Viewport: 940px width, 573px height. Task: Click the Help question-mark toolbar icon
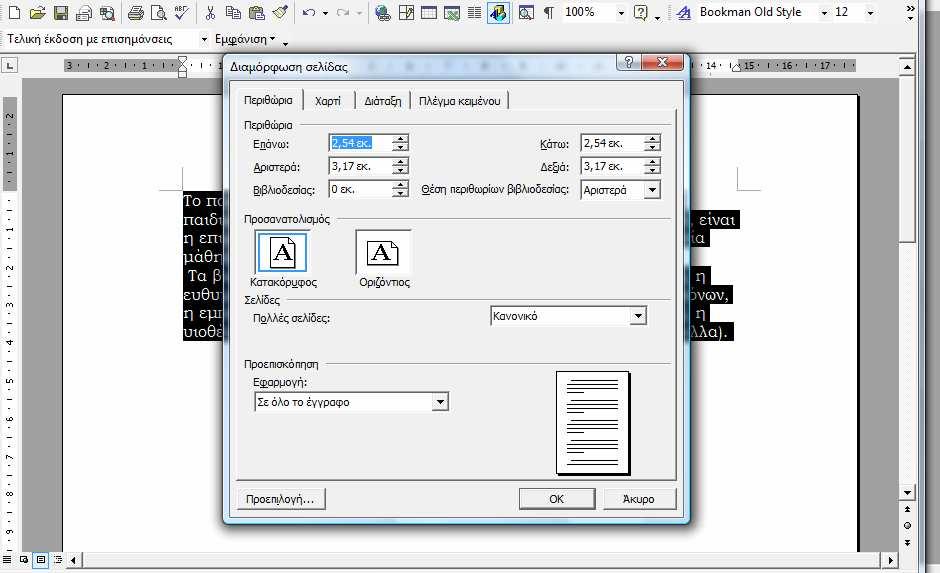click(641, 13)
